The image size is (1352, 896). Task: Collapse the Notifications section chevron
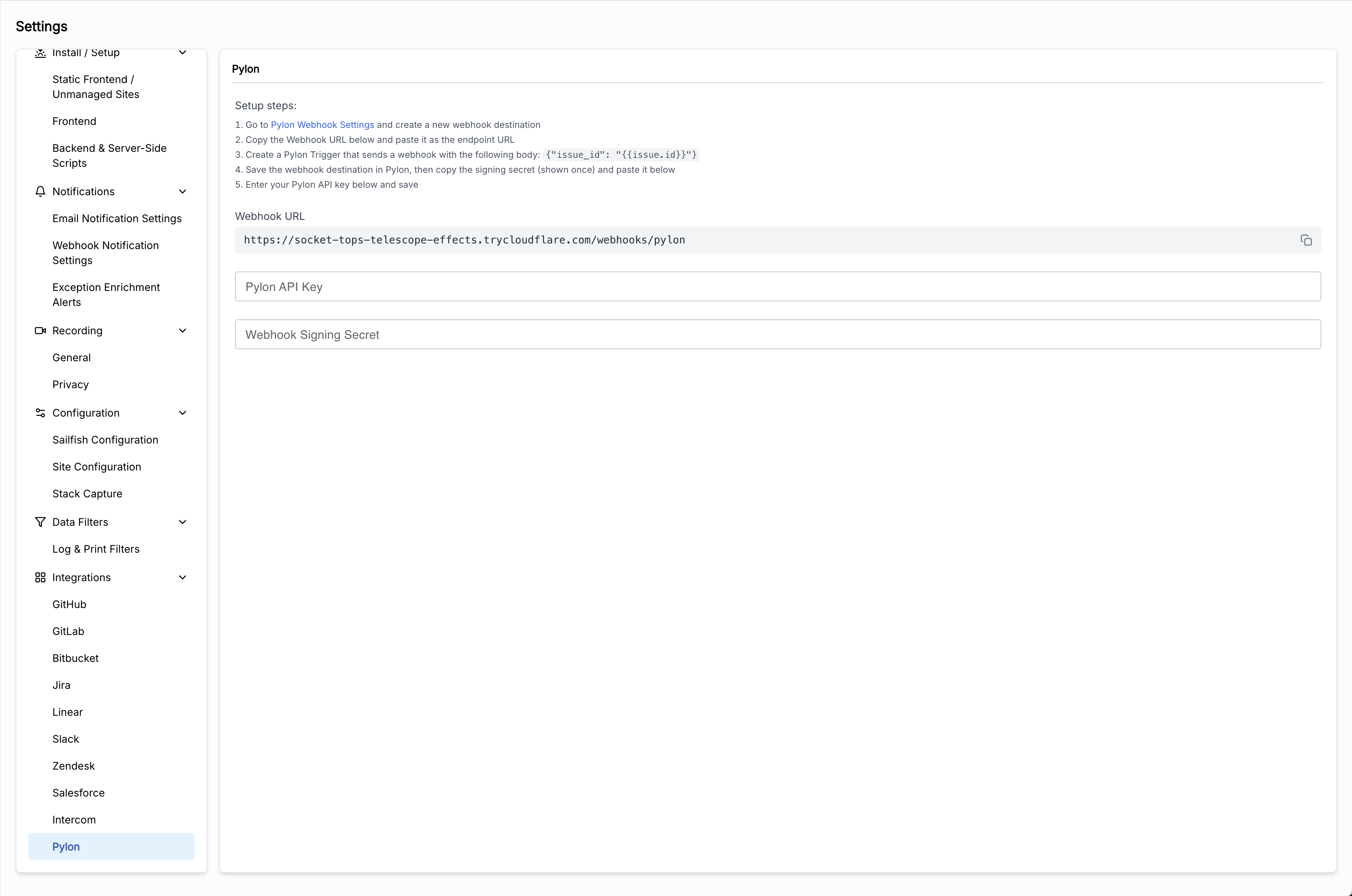pos(182,191)
